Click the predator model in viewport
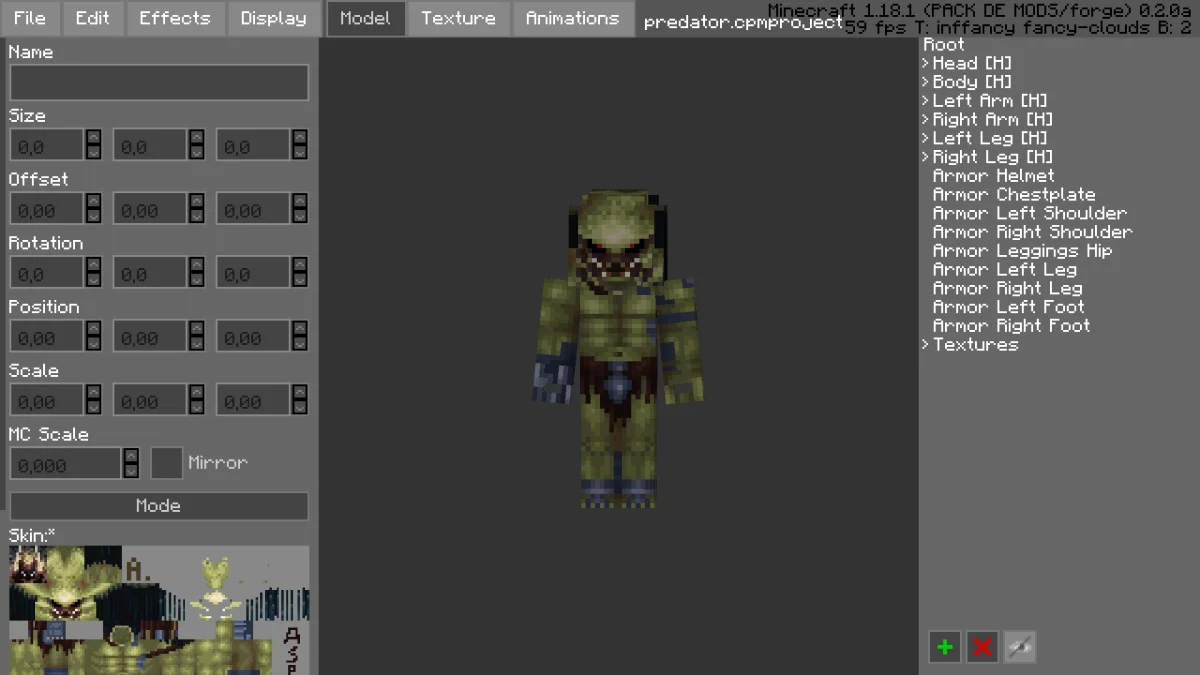The image size is (1200, 675). coord(618,348)
